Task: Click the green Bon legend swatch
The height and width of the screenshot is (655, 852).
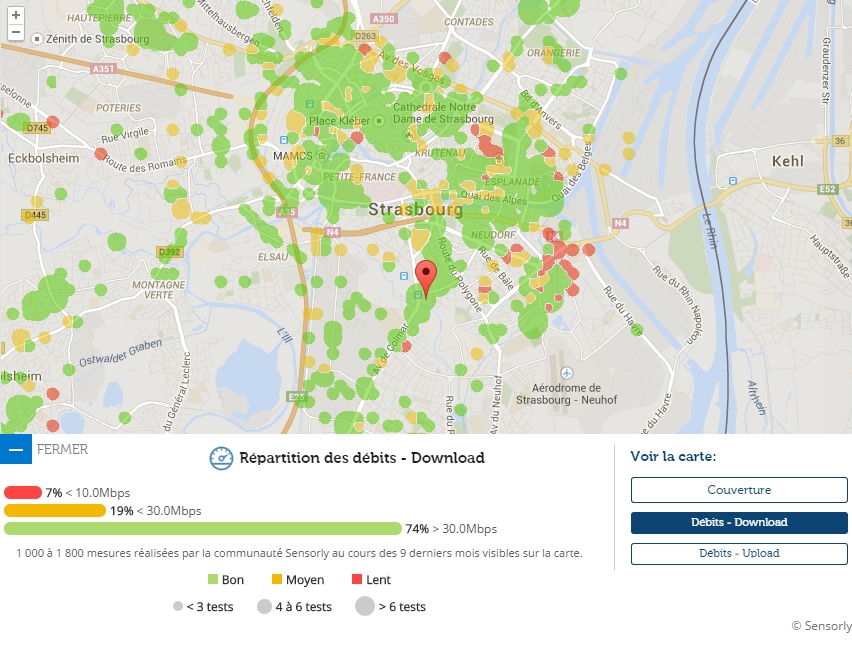Action: (x=213, y=579)
